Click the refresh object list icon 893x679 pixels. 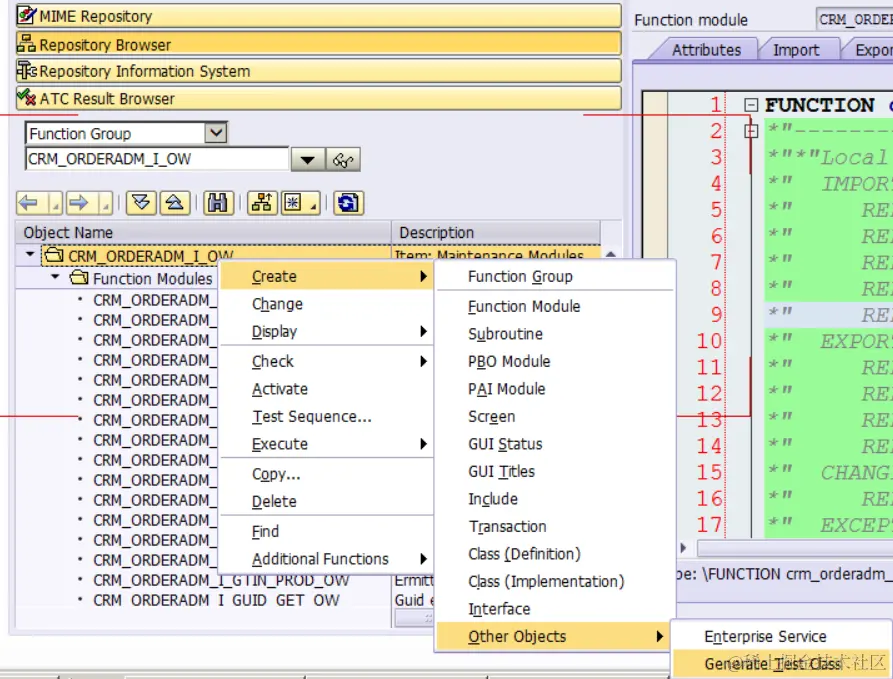[348, 203]
